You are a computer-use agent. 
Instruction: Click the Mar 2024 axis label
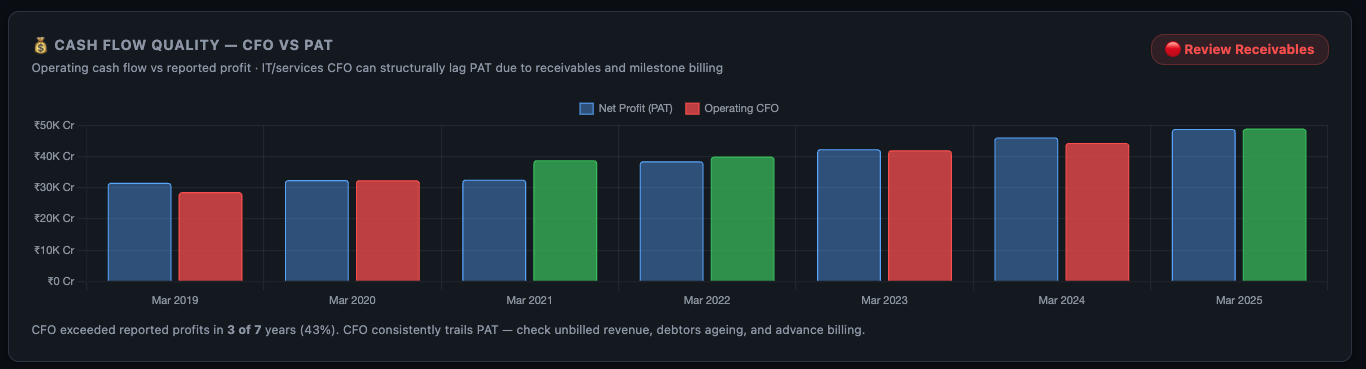click(1062, 300)
